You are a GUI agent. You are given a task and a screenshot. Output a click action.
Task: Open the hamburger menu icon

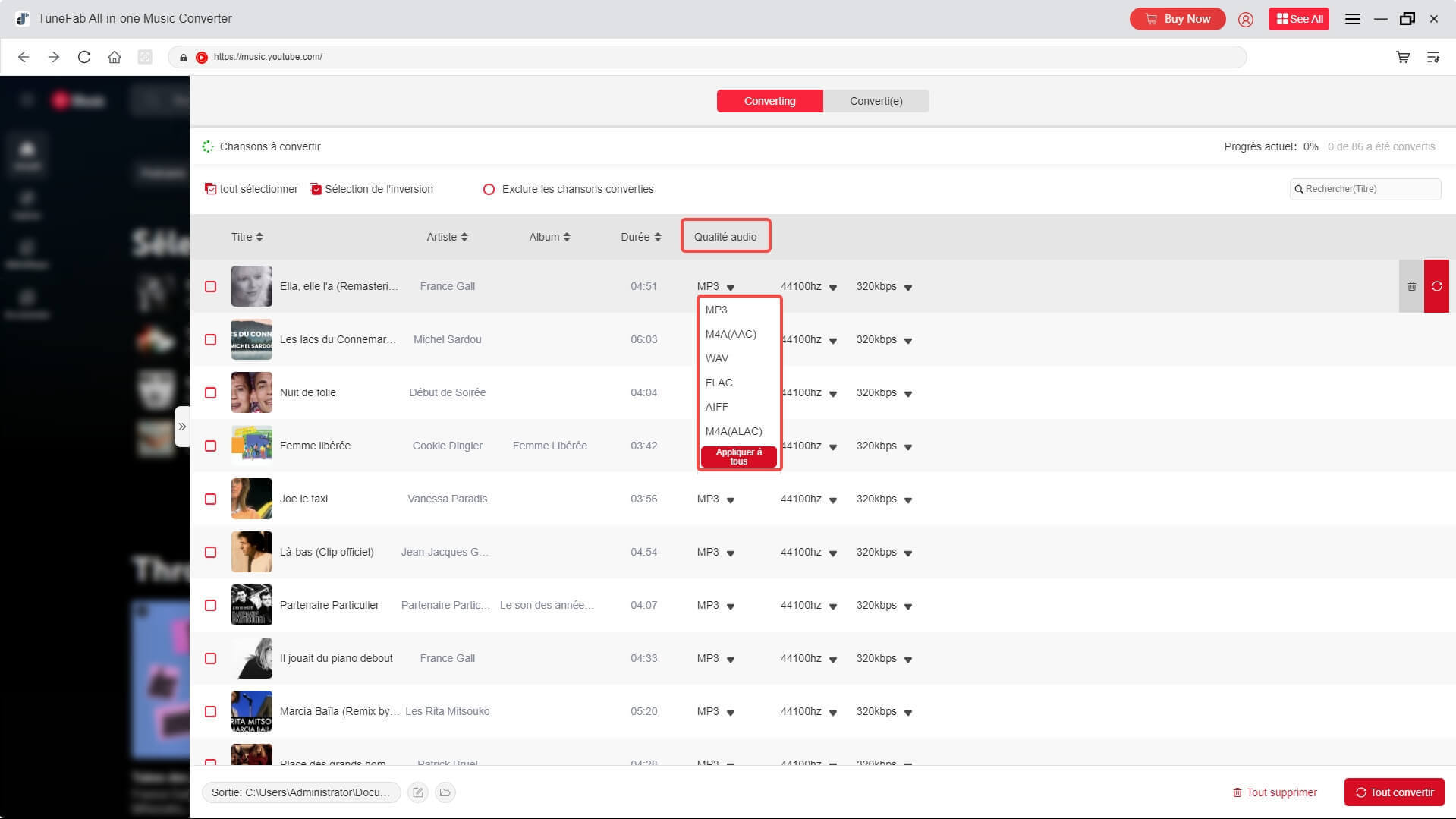pyautogui.click(x=1352, y=19)
